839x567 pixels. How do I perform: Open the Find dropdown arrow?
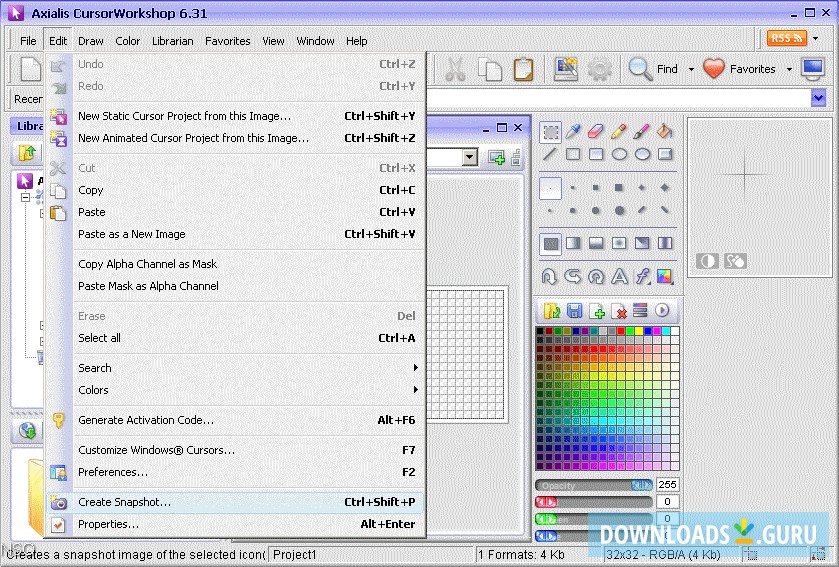coord(691,69)
